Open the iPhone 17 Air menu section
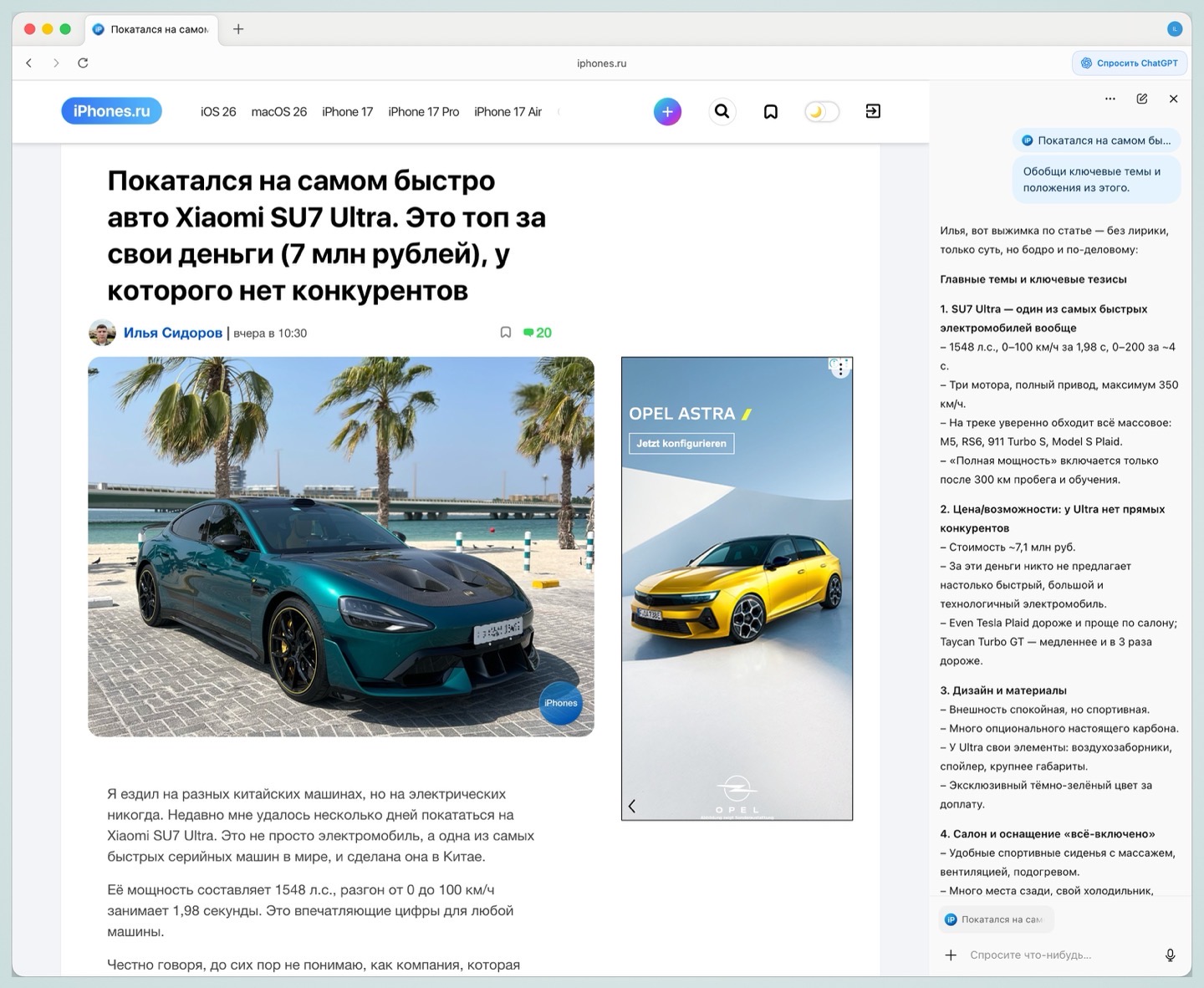 (x=508, y=112)
